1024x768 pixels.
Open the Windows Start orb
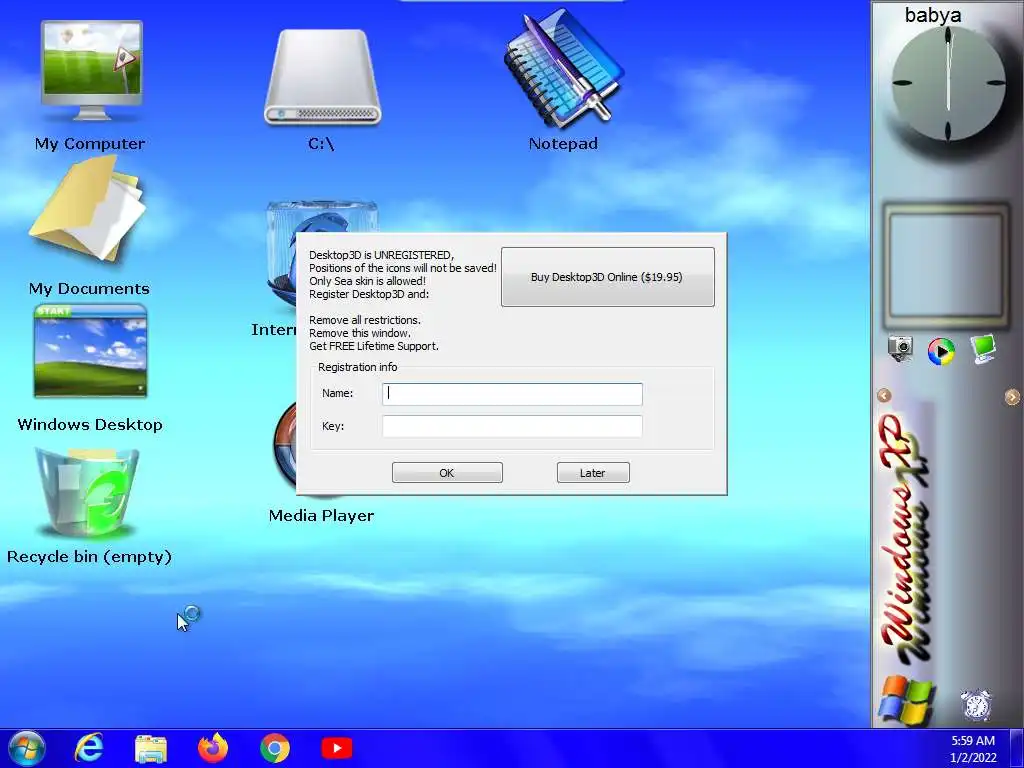27,748
